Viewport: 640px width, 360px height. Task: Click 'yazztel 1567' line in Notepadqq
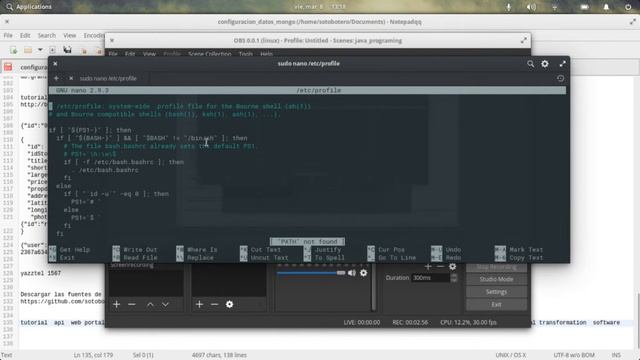(x=40, y=273)
